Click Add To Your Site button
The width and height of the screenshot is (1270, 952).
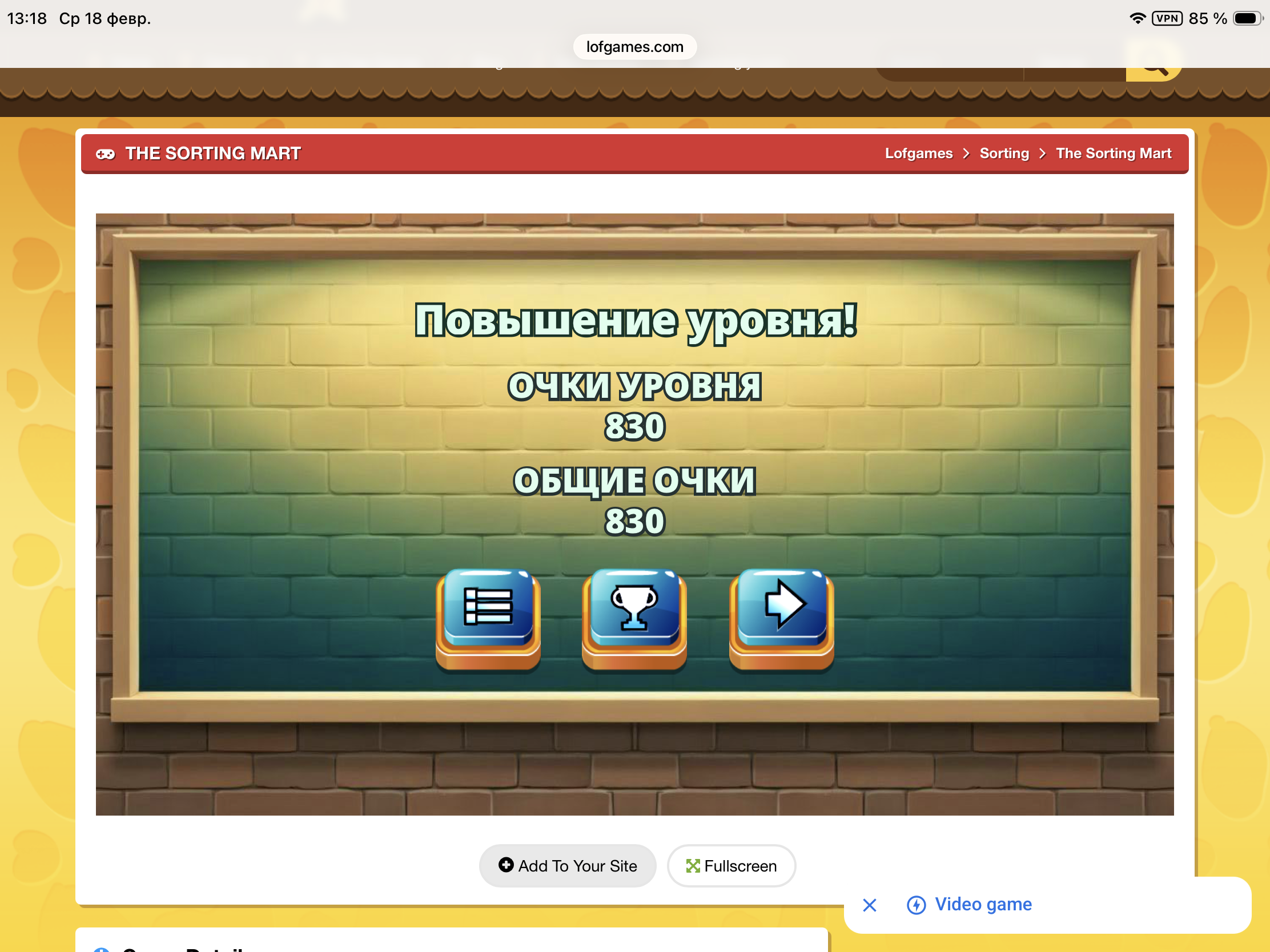(567, 865)
